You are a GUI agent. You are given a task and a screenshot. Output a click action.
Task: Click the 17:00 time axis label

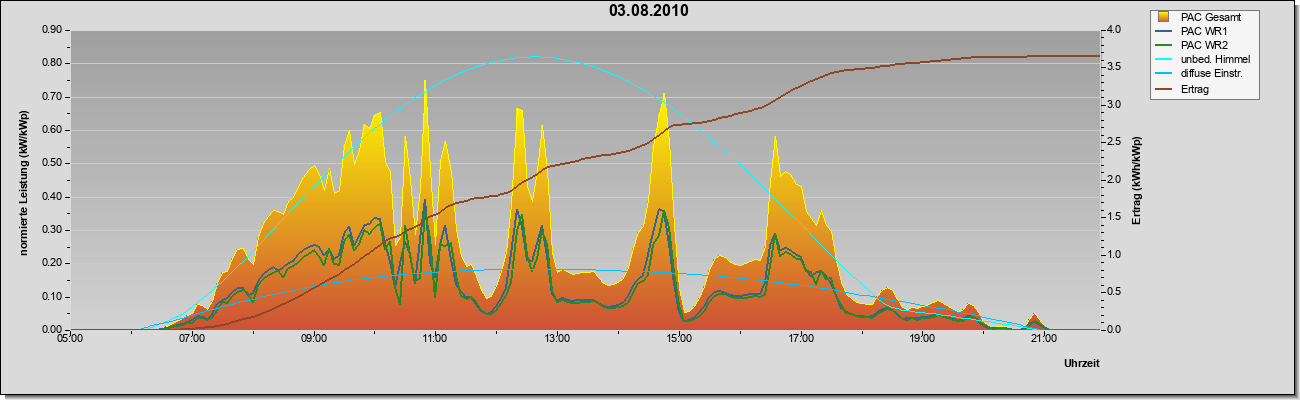tap(800, 339)
